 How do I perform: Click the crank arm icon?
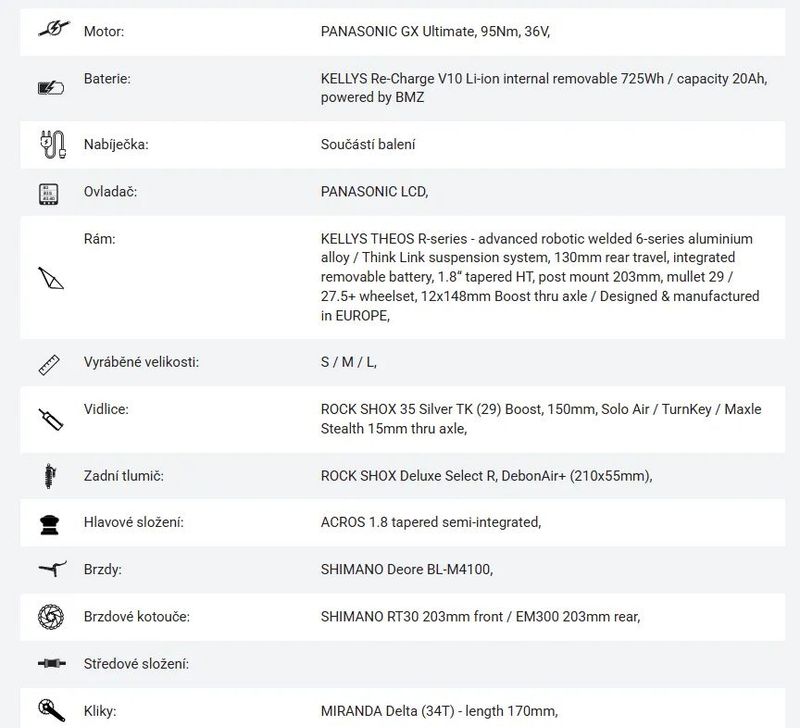(x=48, y=710)
